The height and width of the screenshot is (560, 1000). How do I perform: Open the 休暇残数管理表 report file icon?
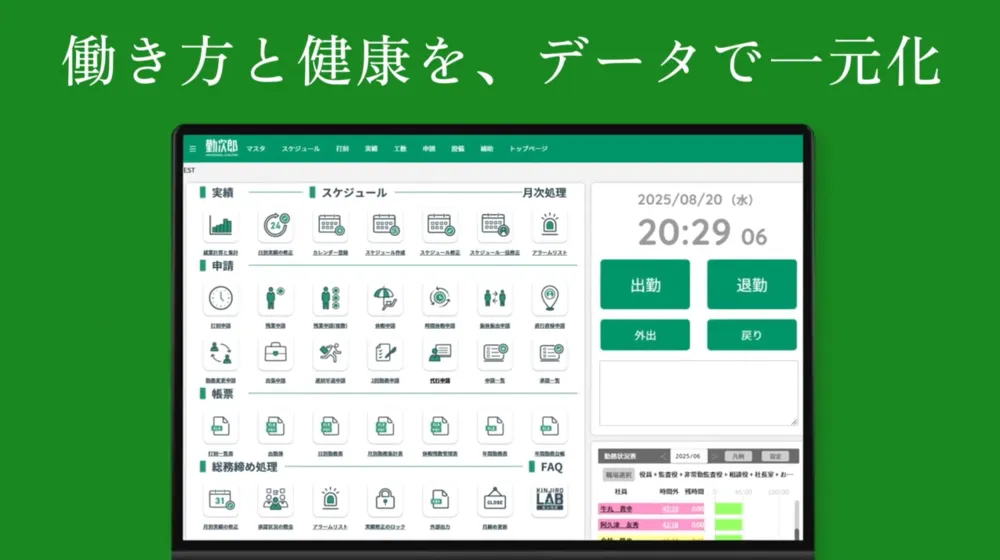click(440, 427)
